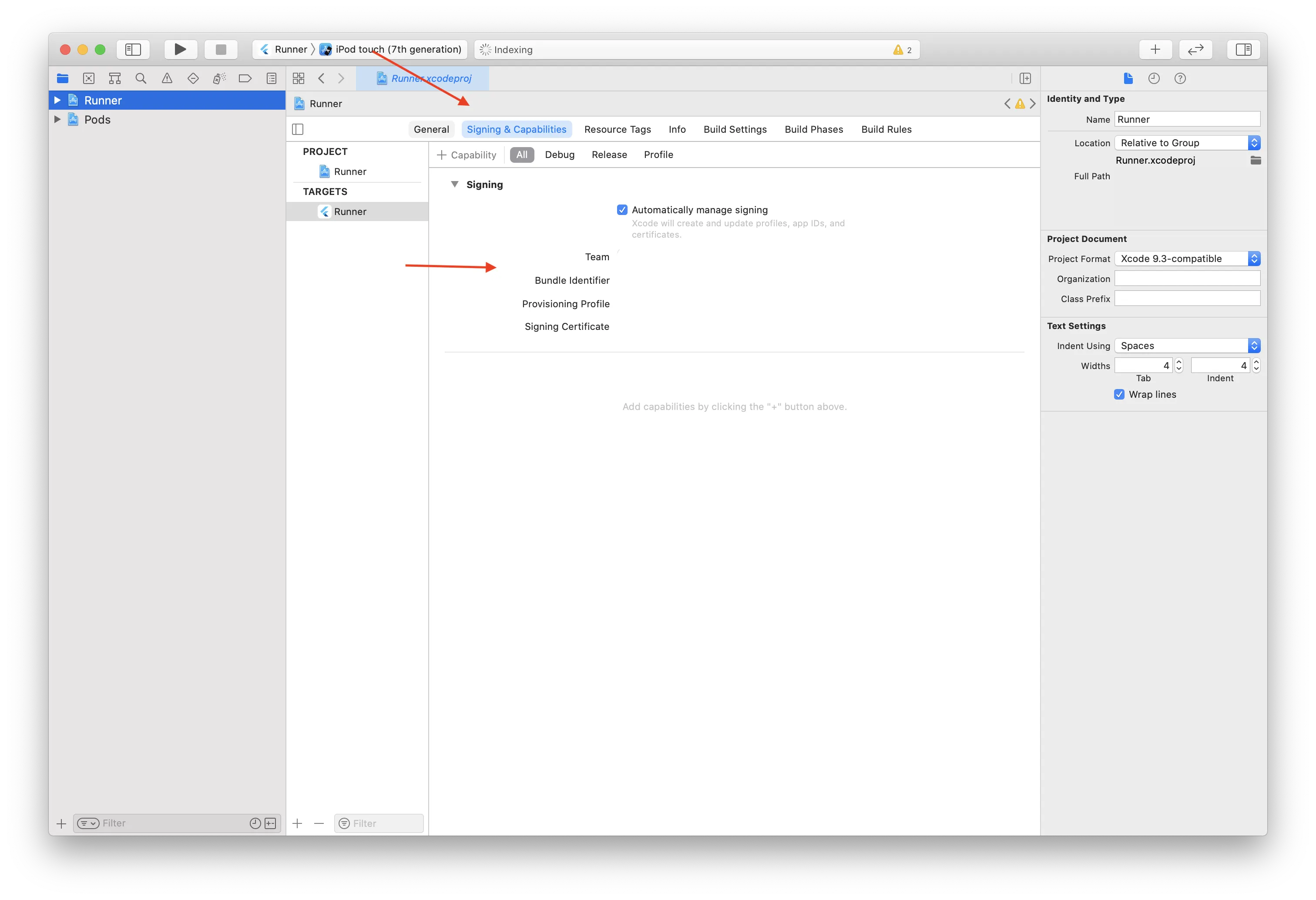
Task: Uncheck Automatically manage signing
Action: click(622, 210)
